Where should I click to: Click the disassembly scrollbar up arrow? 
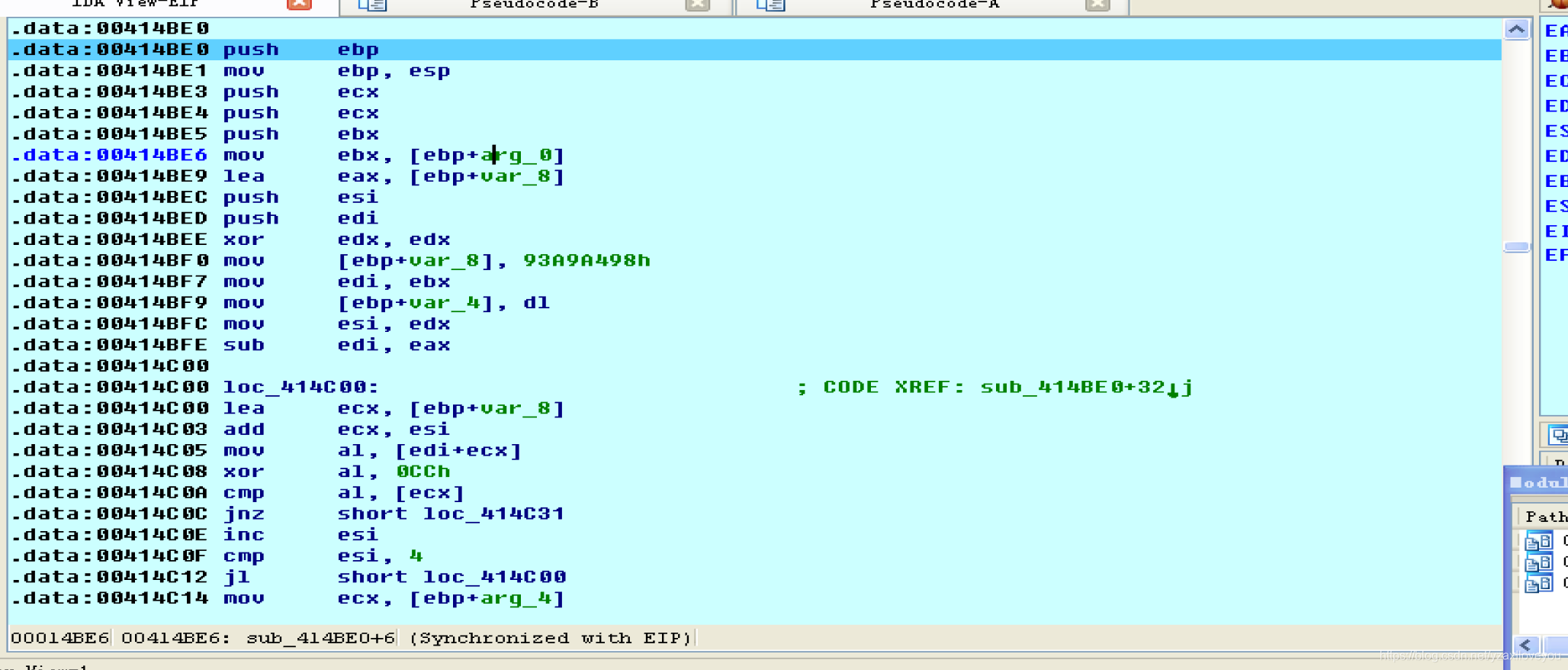point(1516,30)
